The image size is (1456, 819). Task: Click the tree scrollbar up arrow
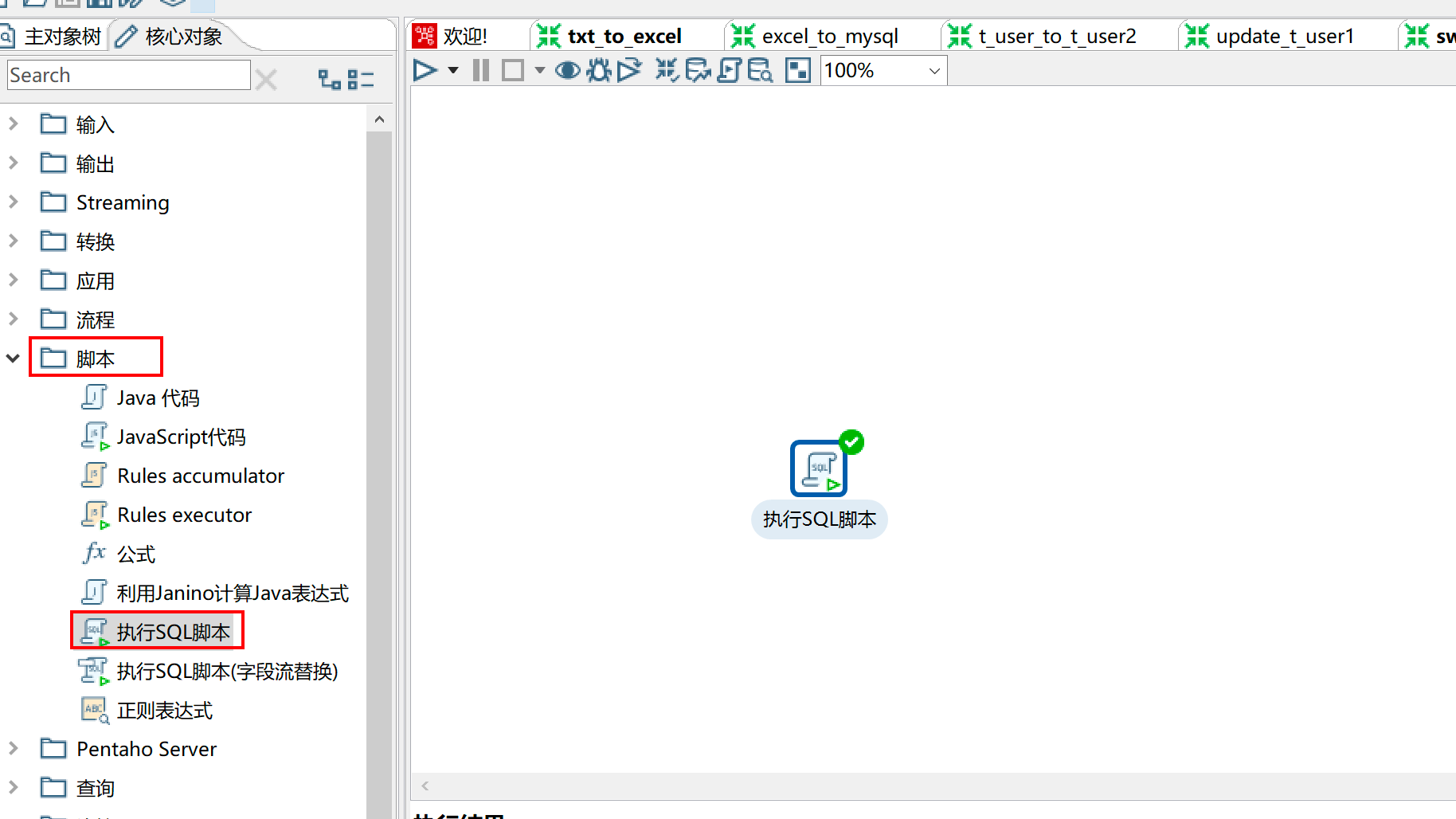(x=379, y=120)
